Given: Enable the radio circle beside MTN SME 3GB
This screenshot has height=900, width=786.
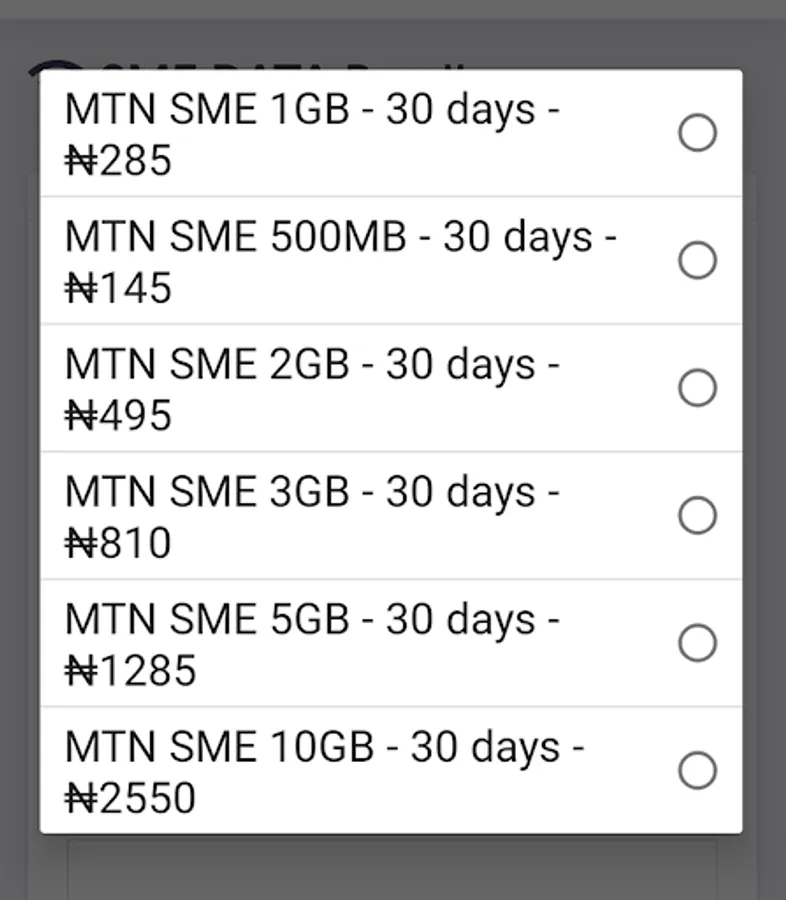Looking at the screenshot, I should click(697, 516).
